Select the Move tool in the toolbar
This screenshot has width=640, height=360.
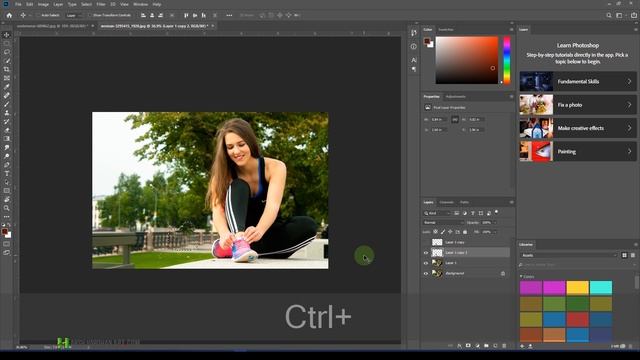pyautogui.click(x=7, y=35)
